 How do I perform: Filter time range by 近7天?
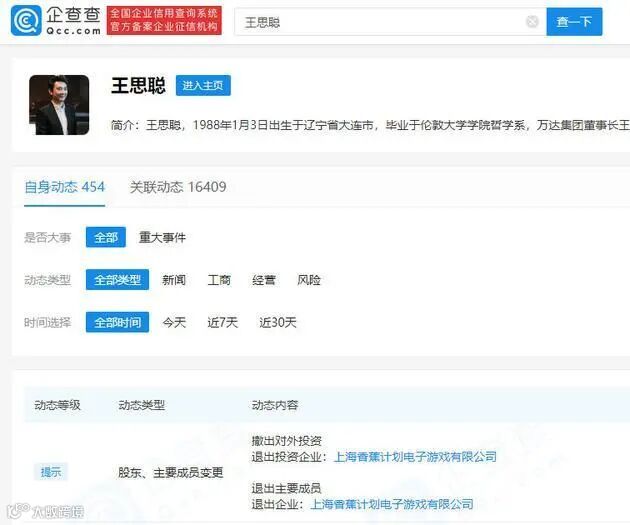click(x=223, y=323)
